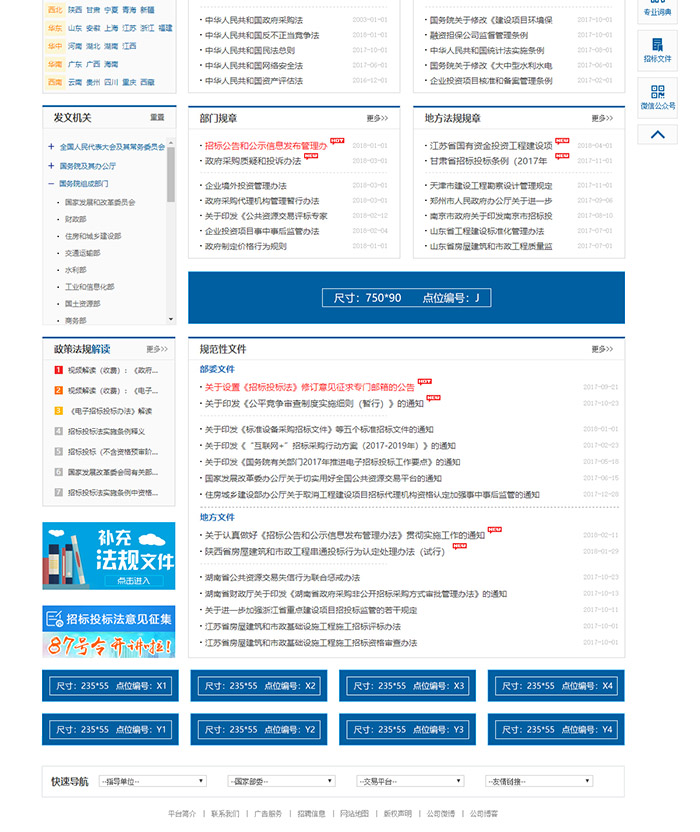Click the back-to-top arrow button
The width and height of the screenshot is (700, 832).
tap(657, 134)
